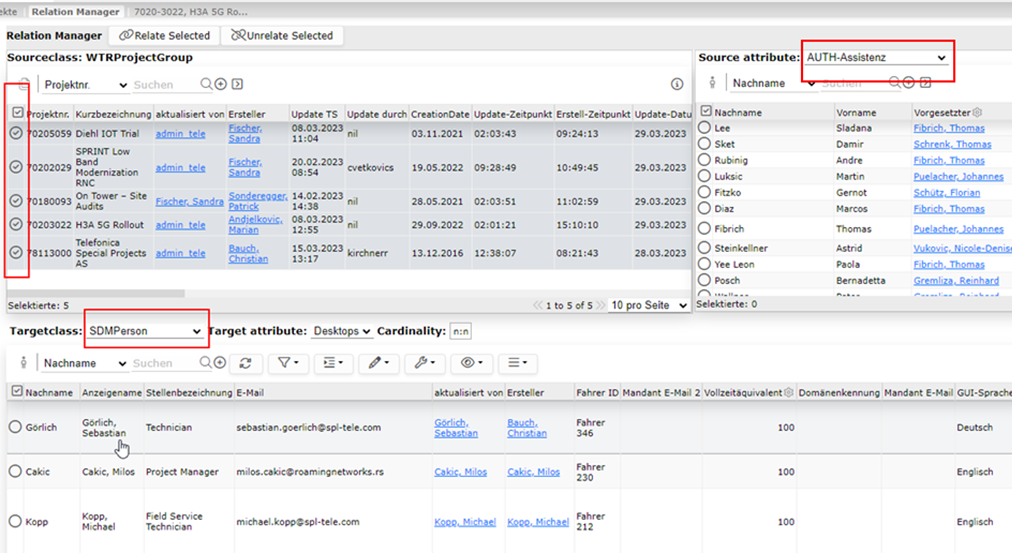Click the search magnifier in the SDMPerson toolbar
1012x553 pixels.
(x=205, y=363)
